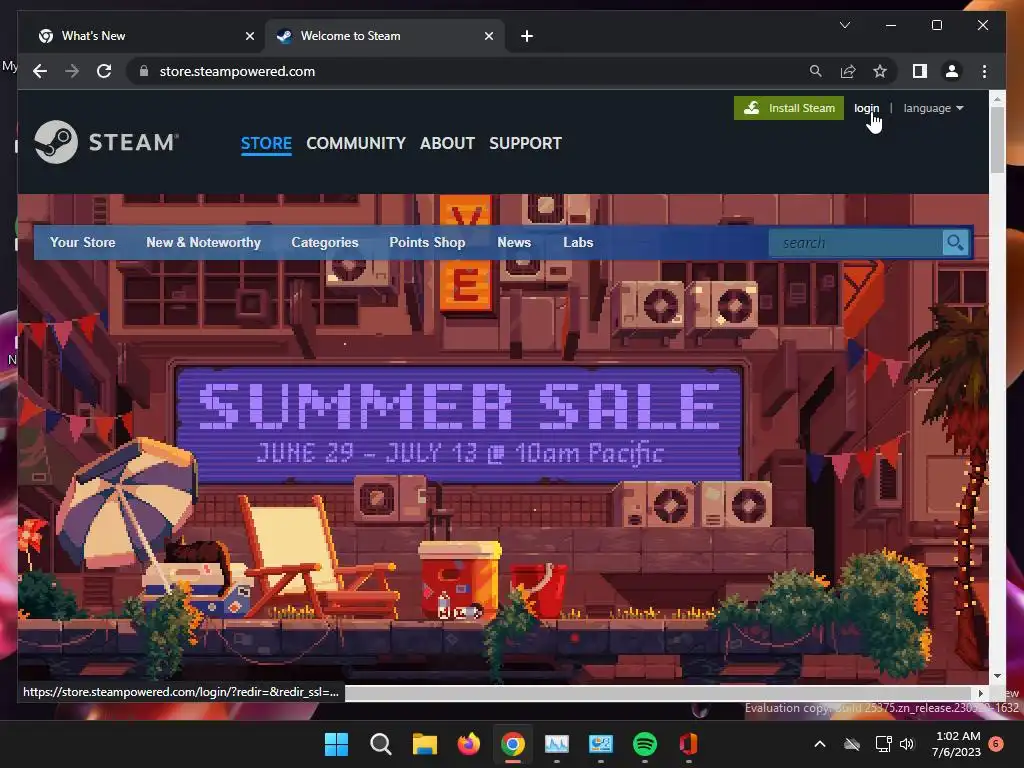1024x768 pixels.
Task: Share this page using the share icon
Action: pos(848,71)
